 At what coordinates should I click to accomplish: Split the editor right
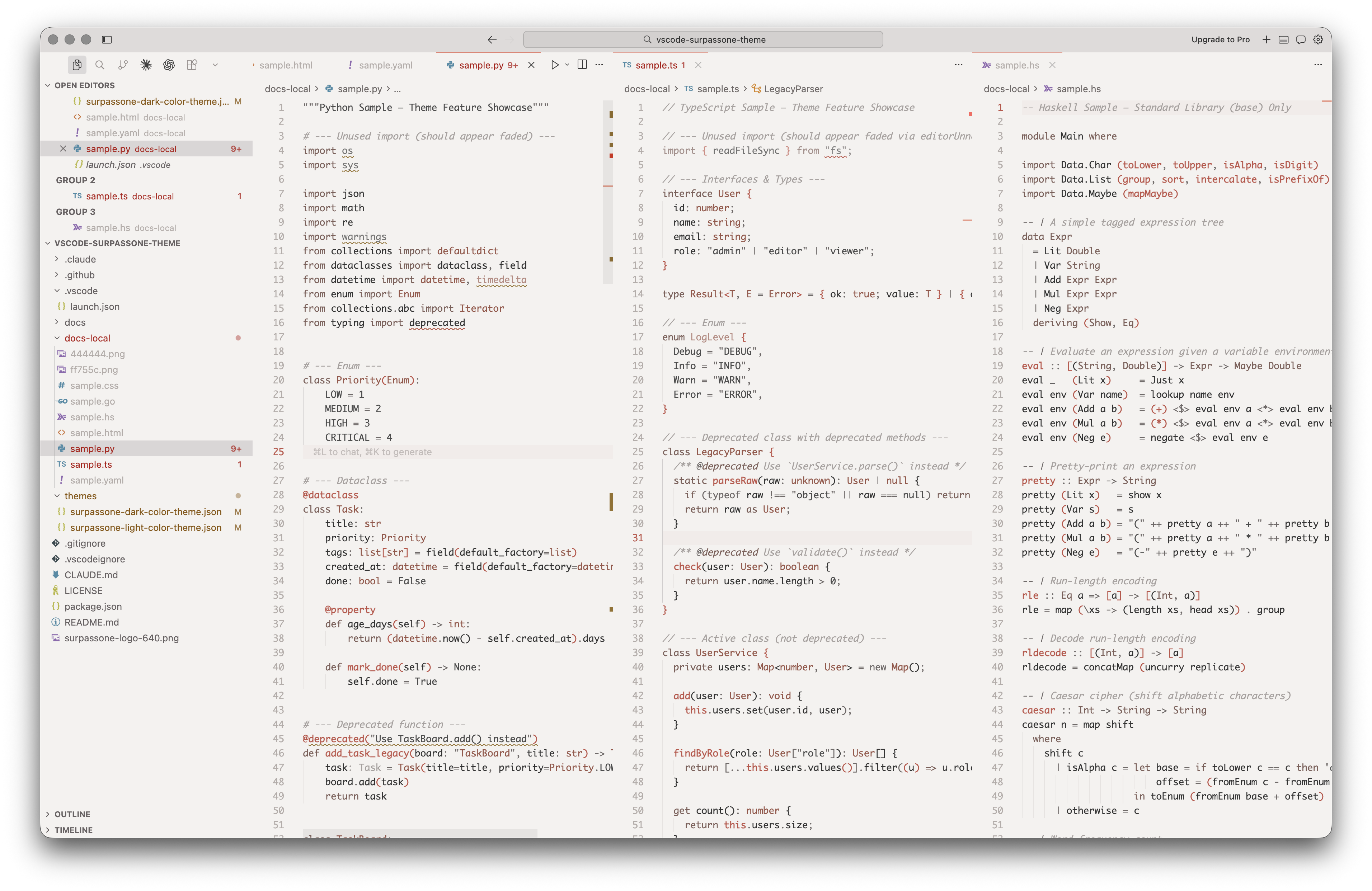[x=582, y=65]
